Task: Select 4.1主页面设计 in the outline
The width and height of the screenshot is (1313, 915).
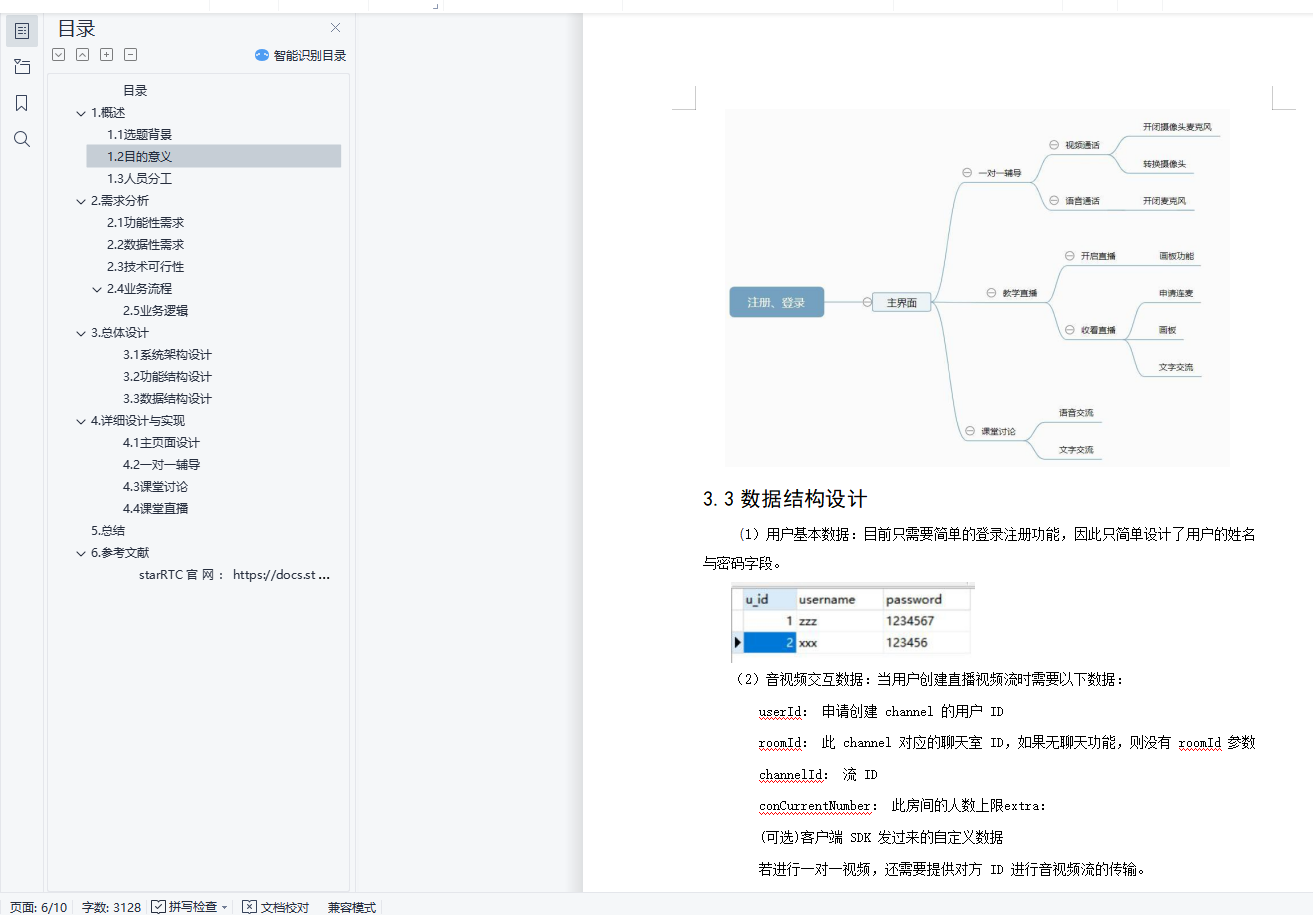Action: [x=162, y=442]
